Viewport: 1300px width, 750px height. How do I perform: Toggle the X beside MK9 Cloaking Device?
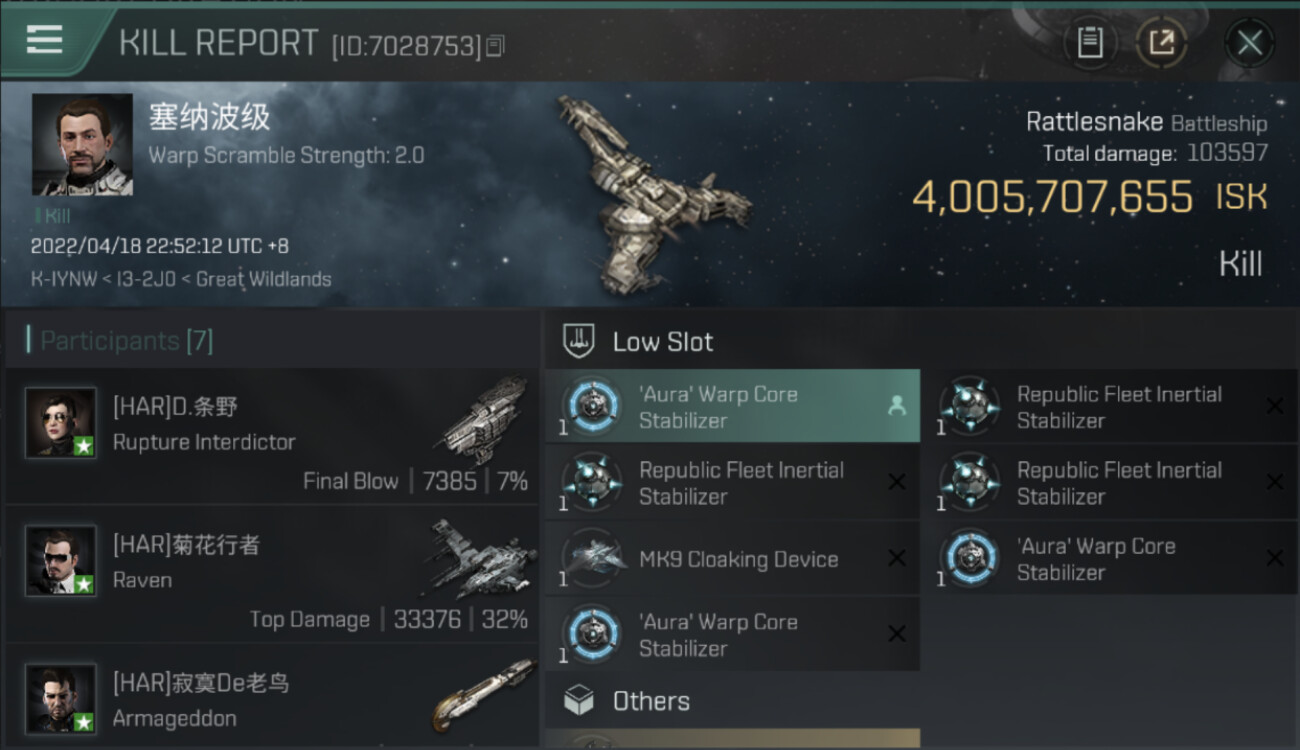896,559
